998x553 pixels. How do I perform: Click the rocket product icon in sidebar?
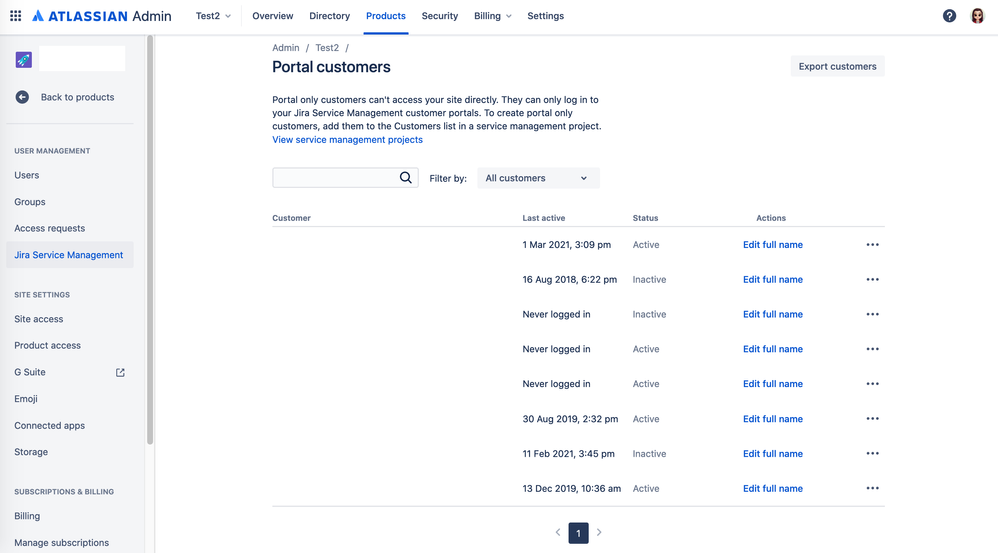[x=24, y=60]
